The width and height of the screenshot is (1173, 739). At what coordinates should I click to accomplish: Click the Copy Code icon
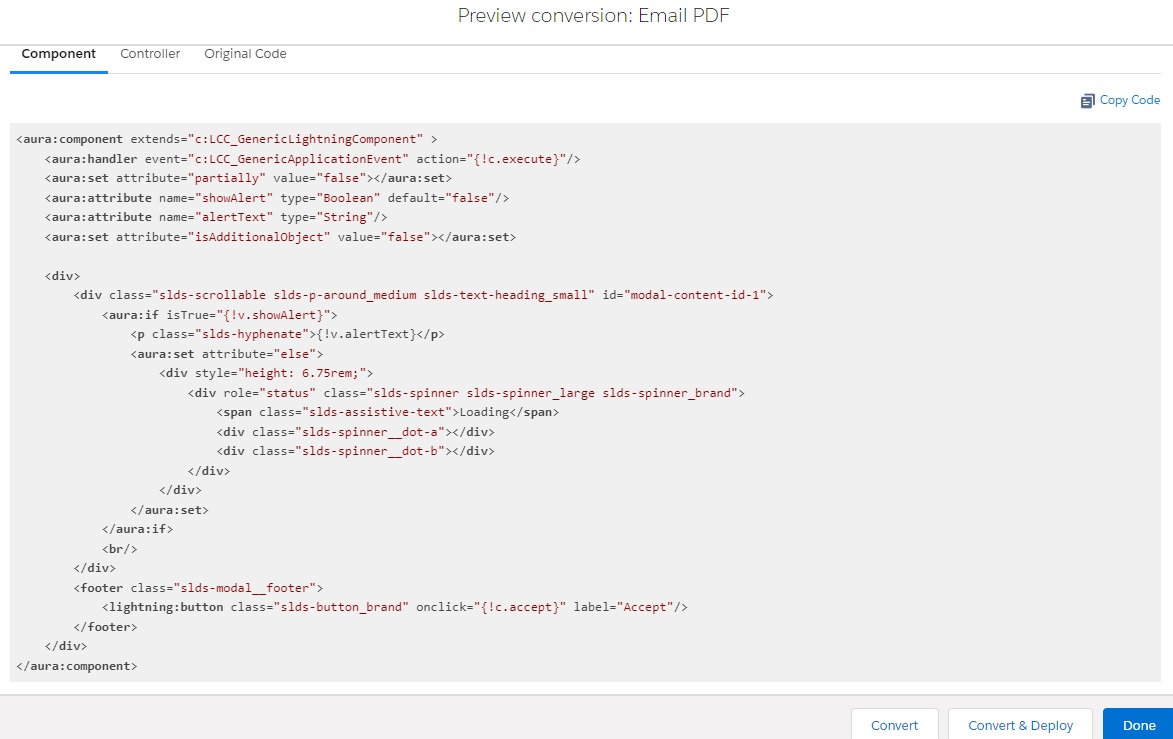(x=1087, y=100)
